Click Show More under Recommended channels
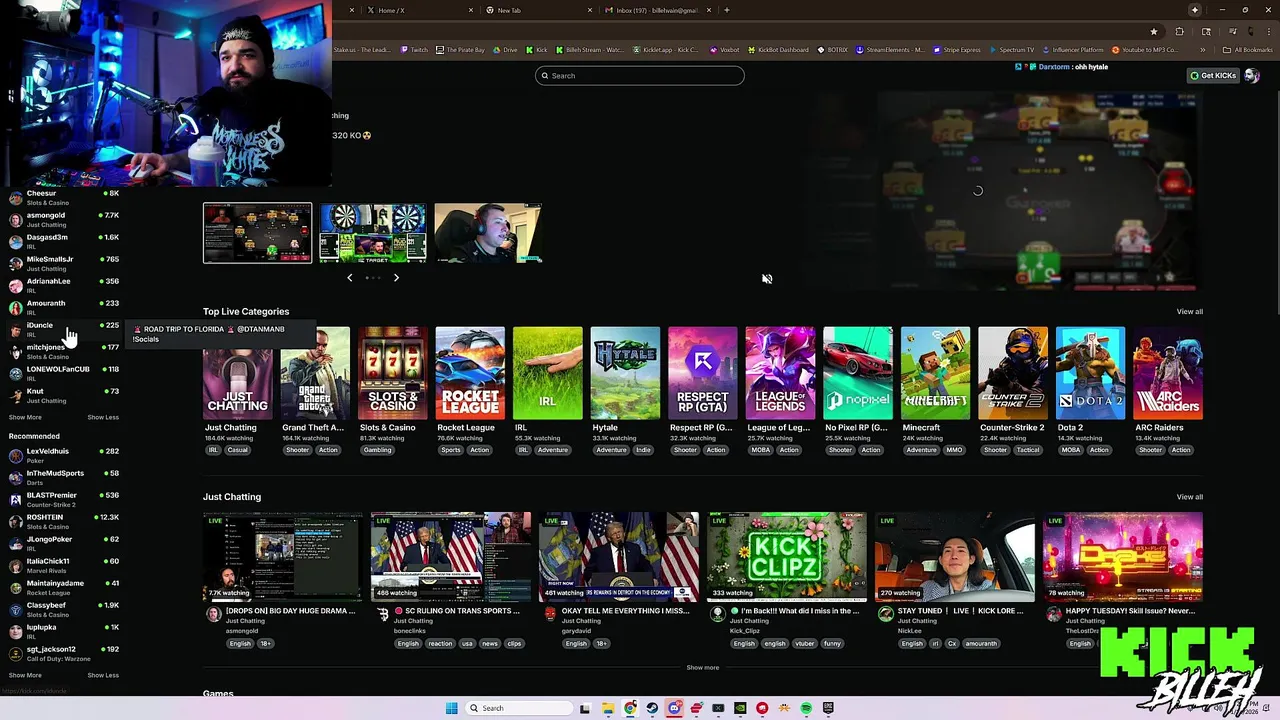The height and width of the screenshot is (720, 1280). tap(25, 675)
